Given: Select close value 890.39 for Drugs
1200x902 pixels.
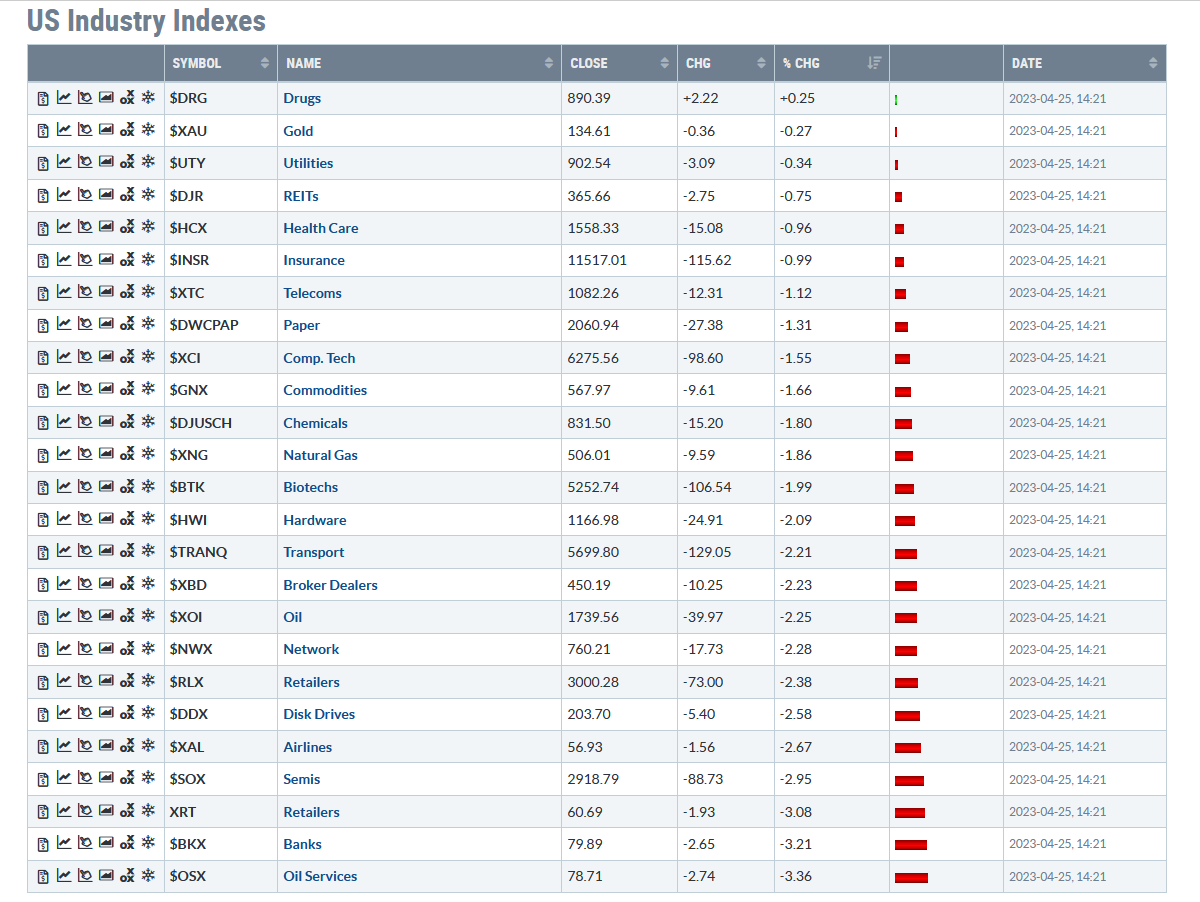Looking at the screenshot, I should pos(589,98).
